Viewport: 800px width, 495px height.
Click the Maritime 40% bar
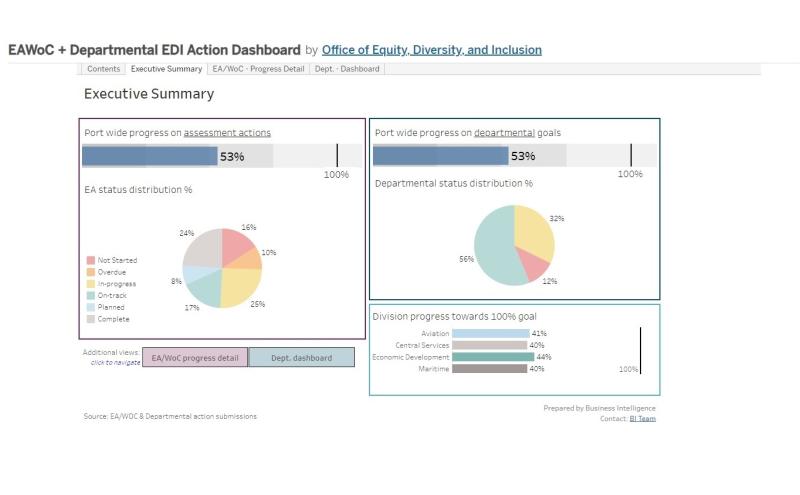(x=490, y=368)
